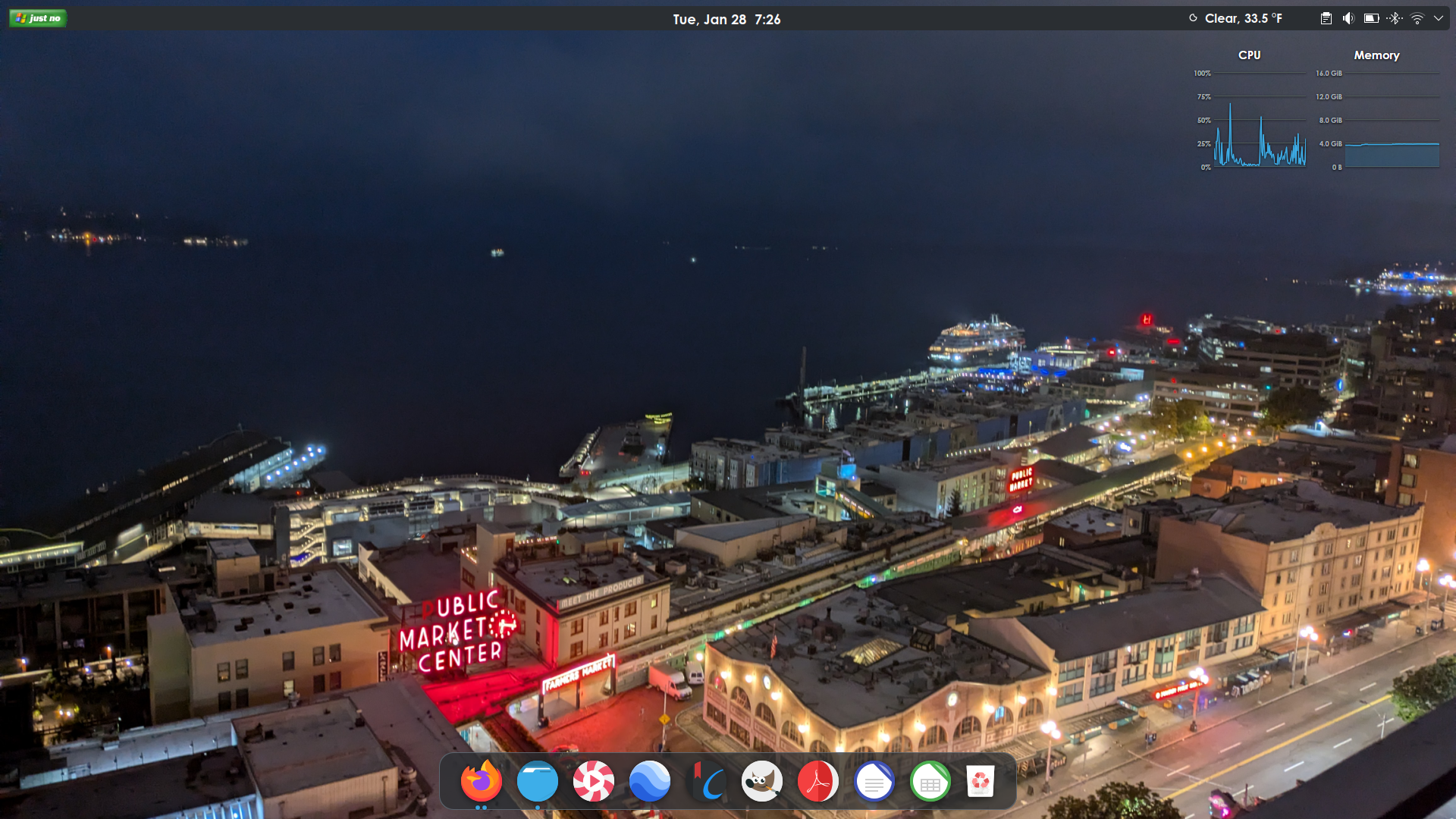
Task: Open the green spreadsheet app
Action: (x=930, y=781)
